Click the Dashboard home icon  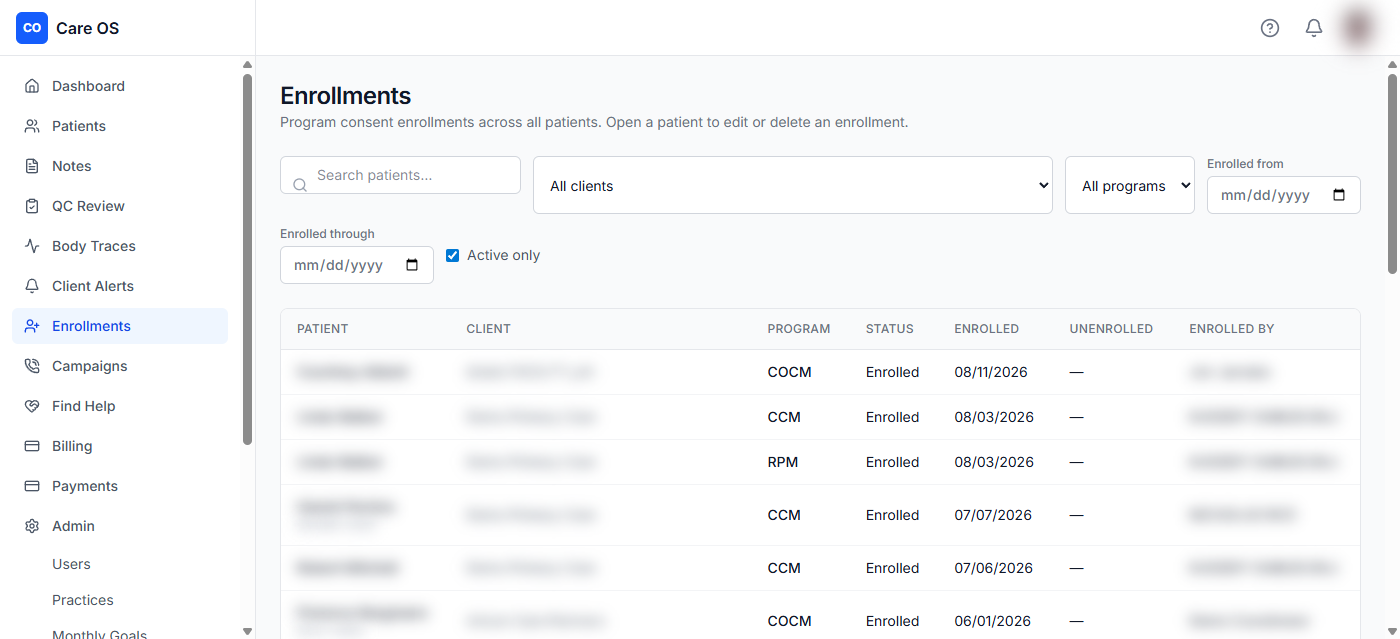coord(32,86)
